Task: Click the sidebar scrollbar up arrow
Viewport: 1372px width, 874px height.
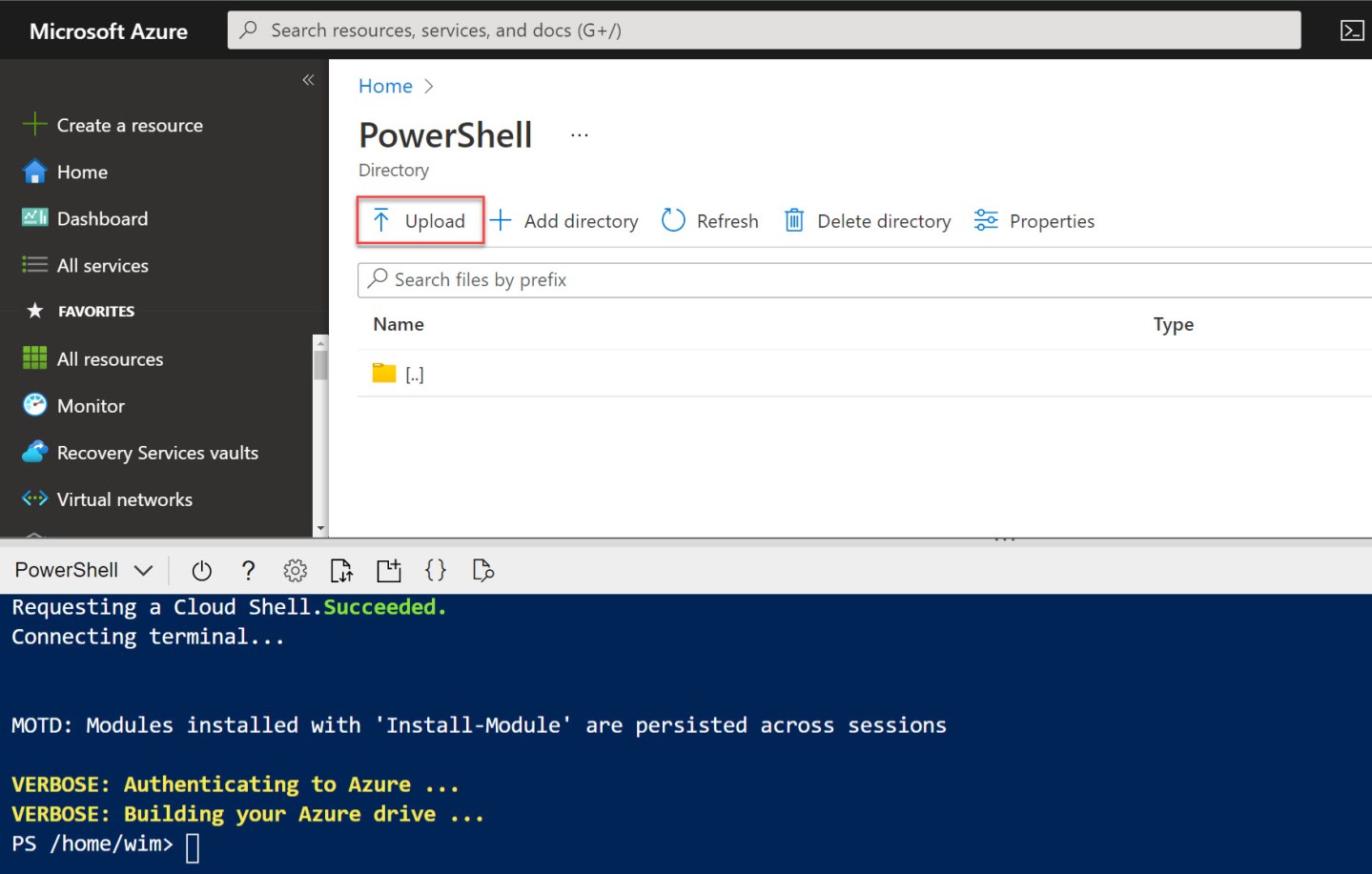Action: point(320,342)
